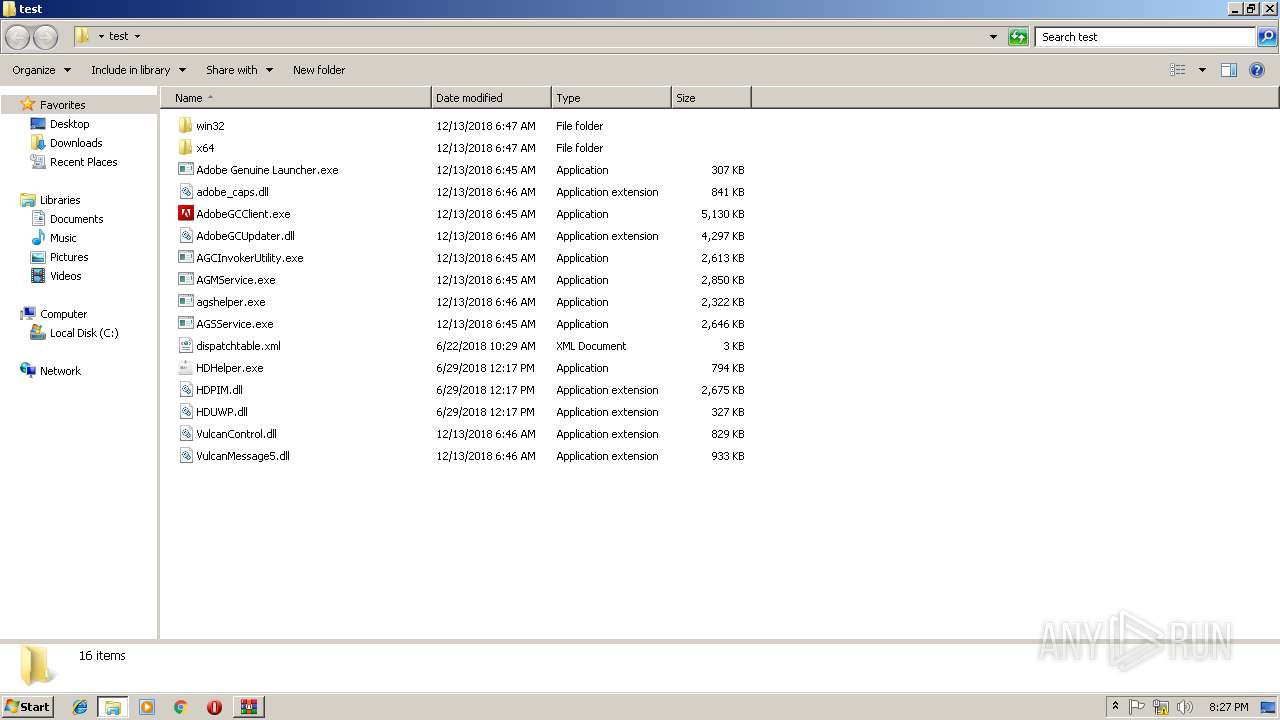Expand the test breadcrumb arrow
Image resolution: width=1280 pixels, height=720 pixels.
coord(137,37)
